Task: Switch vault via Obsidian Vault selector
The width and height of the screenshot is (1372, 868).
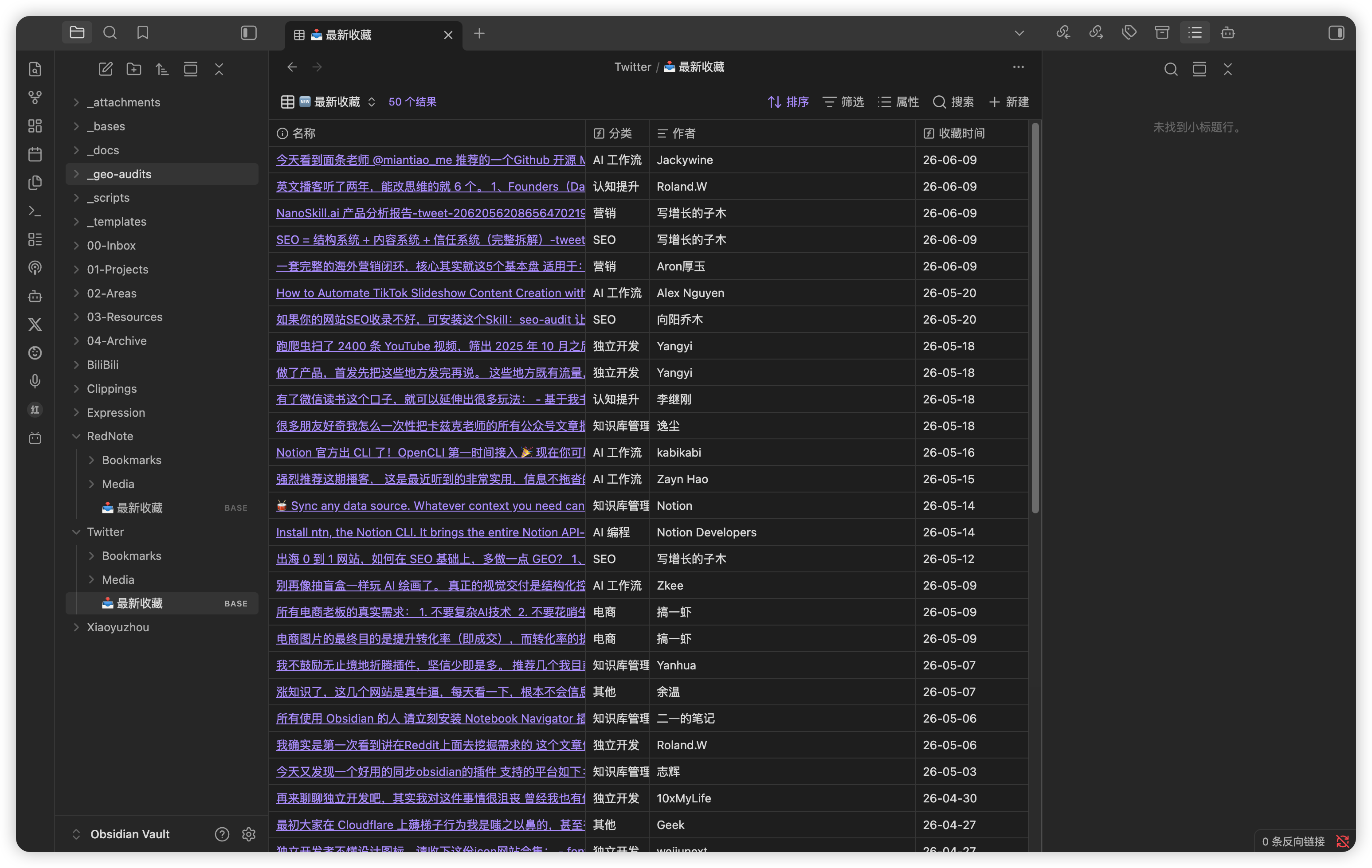Action: click(121, 834)
